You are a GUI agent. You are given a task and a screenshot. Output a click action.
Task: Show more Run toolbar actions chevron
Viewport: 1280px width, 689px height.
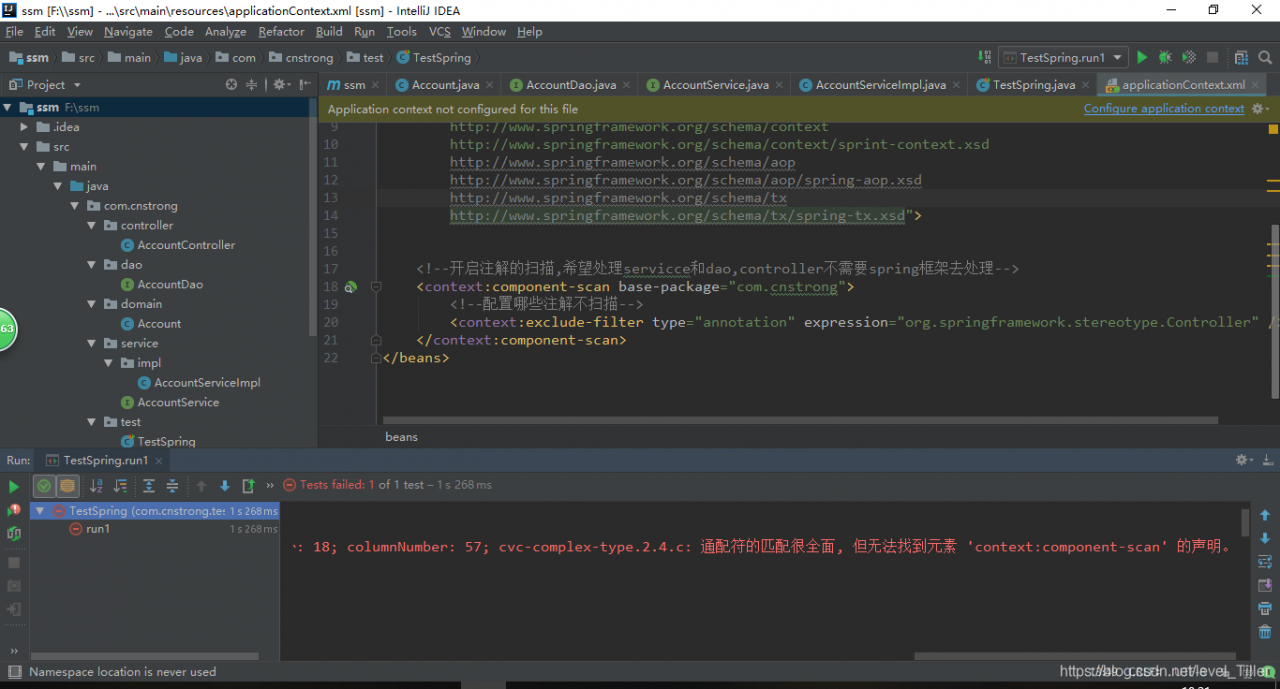tap(270, 486)
